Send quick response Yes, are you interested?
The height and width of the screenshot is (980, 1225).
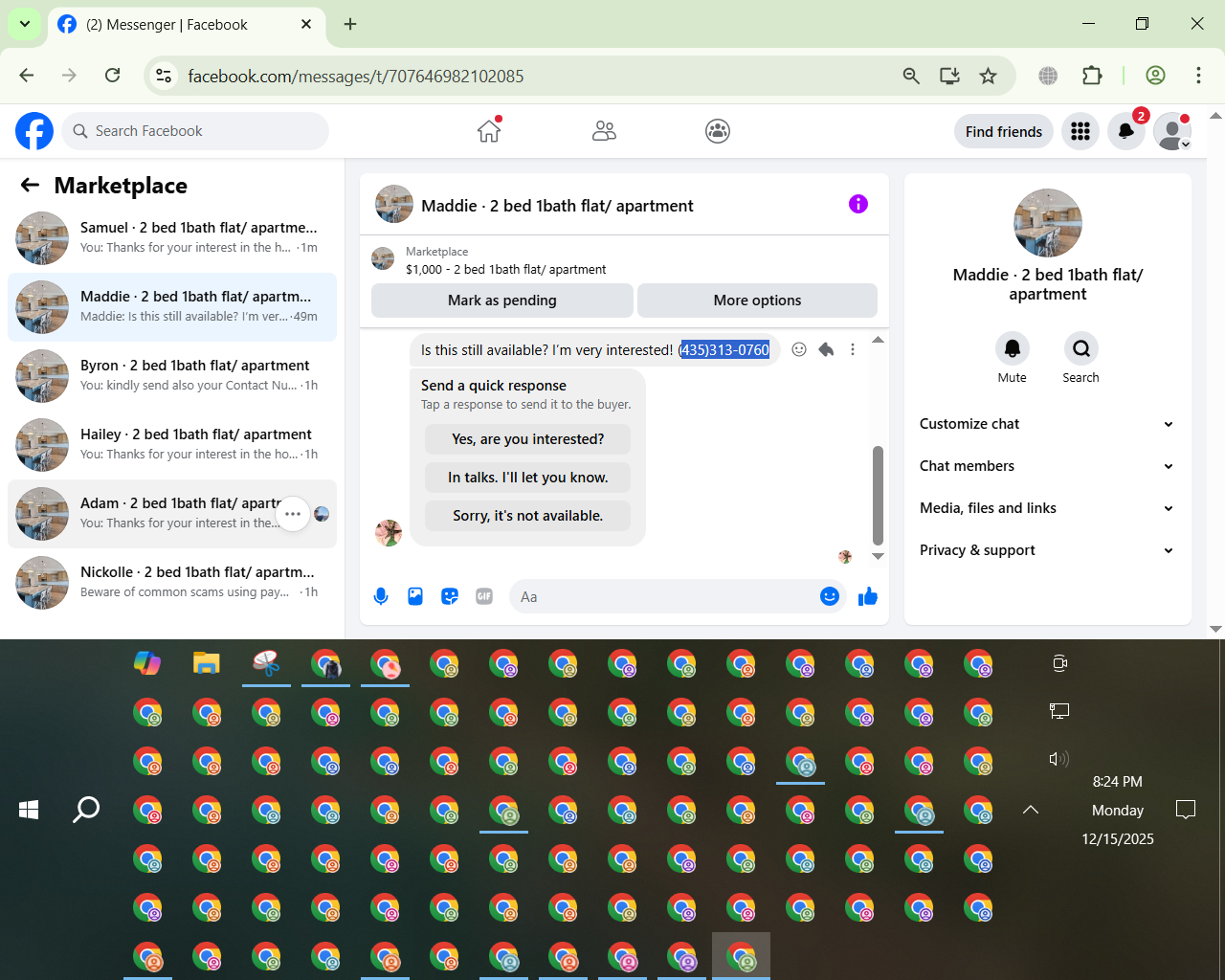[x=527, y=439]
